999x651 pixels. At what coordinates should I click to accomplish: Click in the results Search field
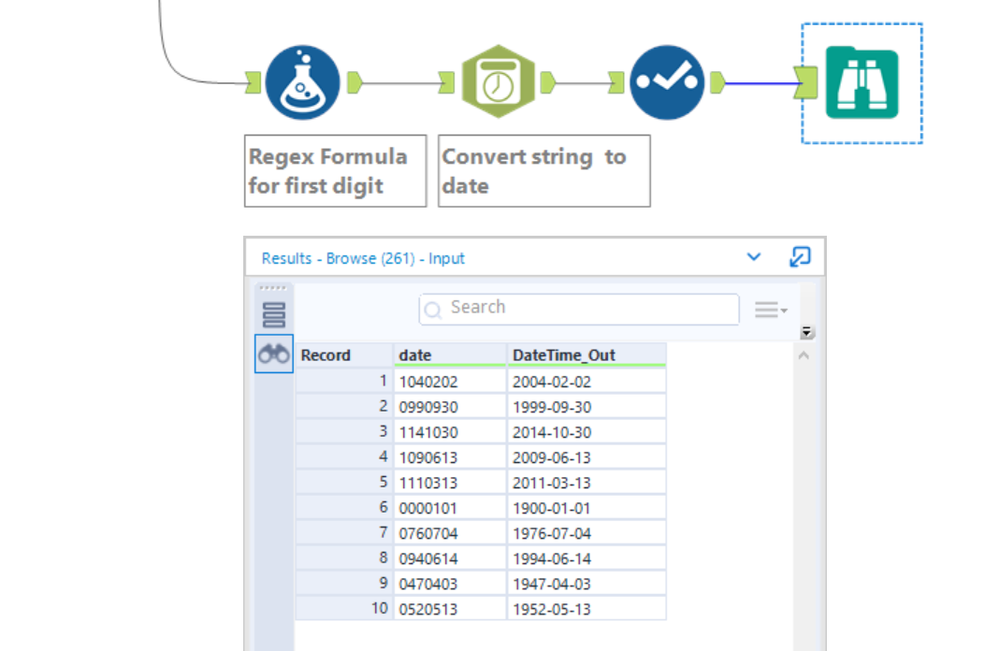point(579,309)
